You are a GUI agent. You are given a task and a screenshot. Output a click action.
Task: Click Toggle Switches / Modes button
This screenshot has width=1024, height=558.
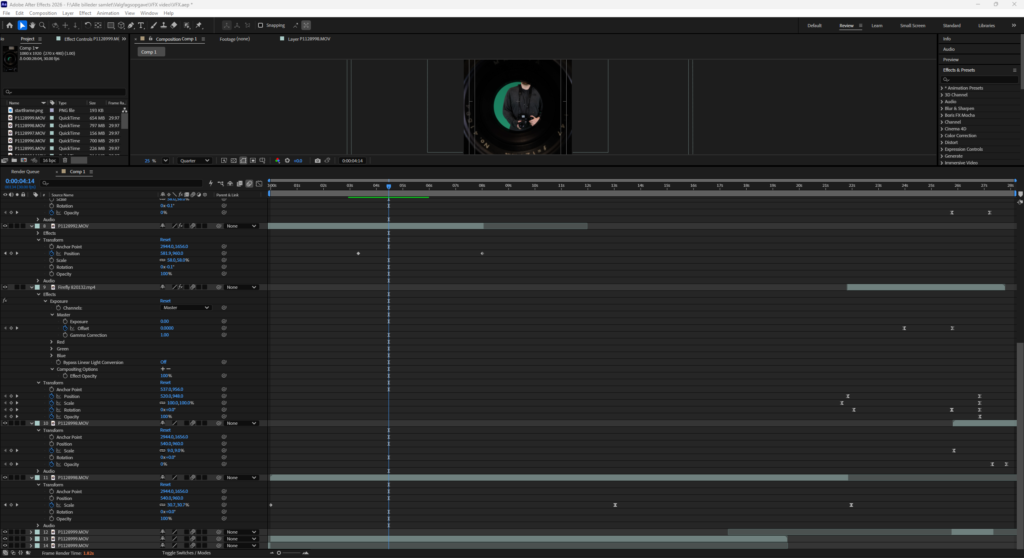tap(186, 553)
